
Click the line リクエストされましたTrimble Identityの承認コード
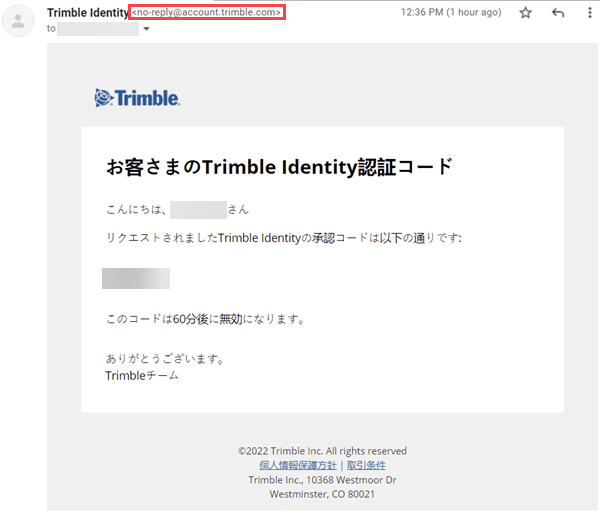pos(284,238)
